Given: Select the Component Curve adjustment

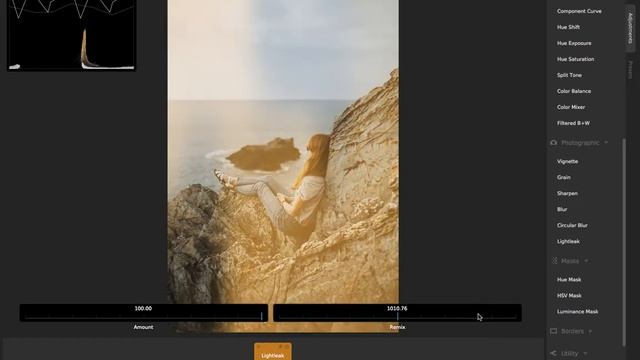Looking at the screenshot, I should [579, 11].
